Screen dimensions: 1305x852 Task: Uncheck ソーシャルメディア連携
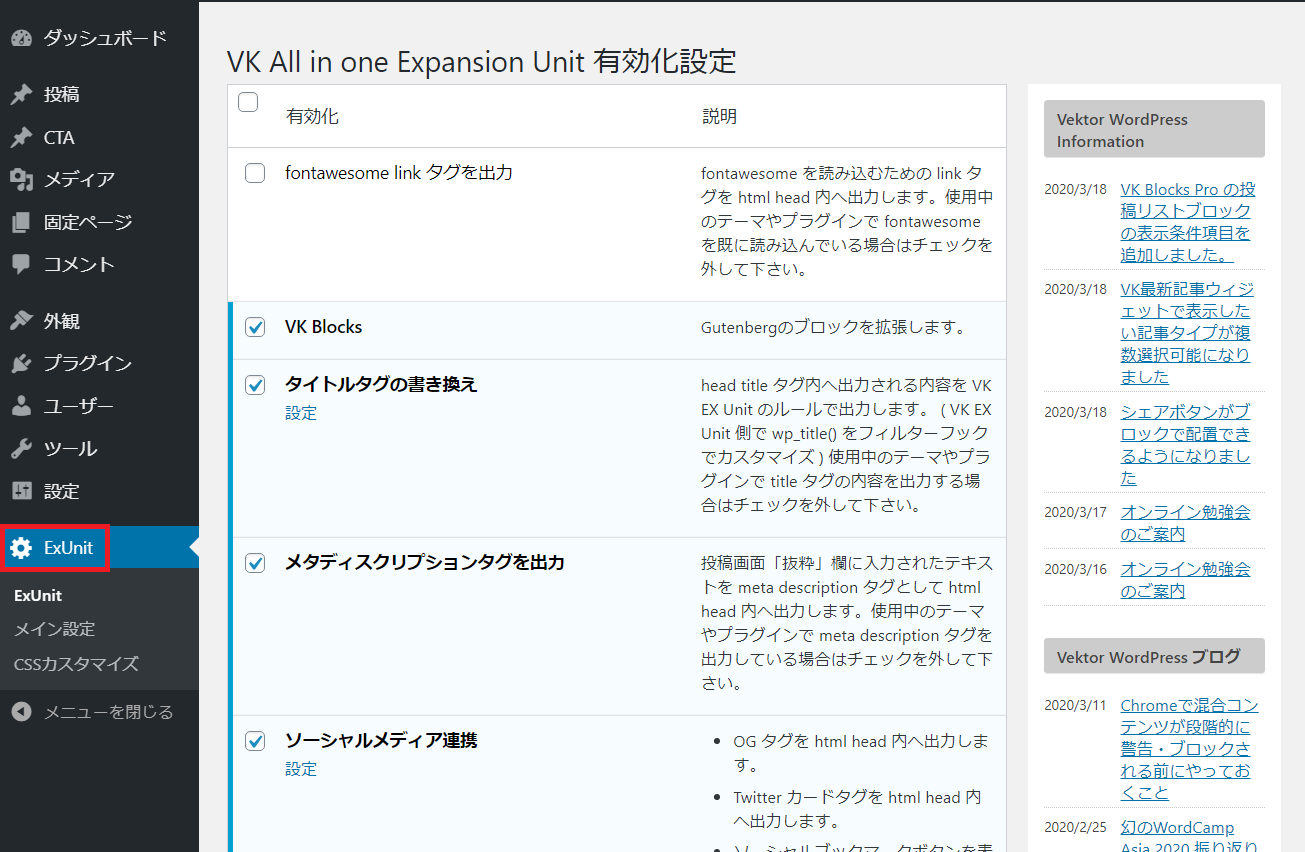pos(254,740)
